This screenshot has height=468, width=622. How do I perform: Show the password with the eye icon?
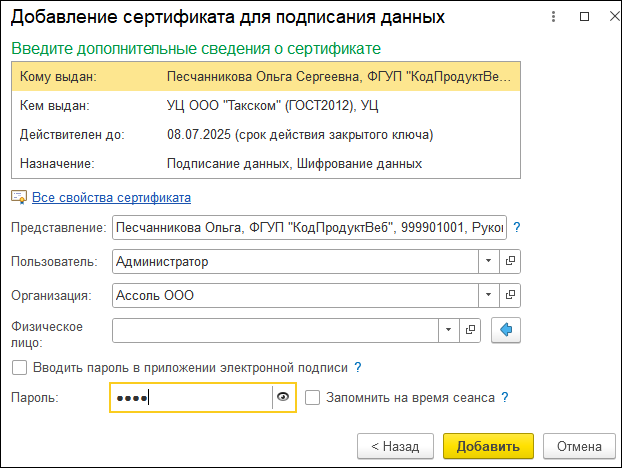pyautogui.click(x=283, y=398)
